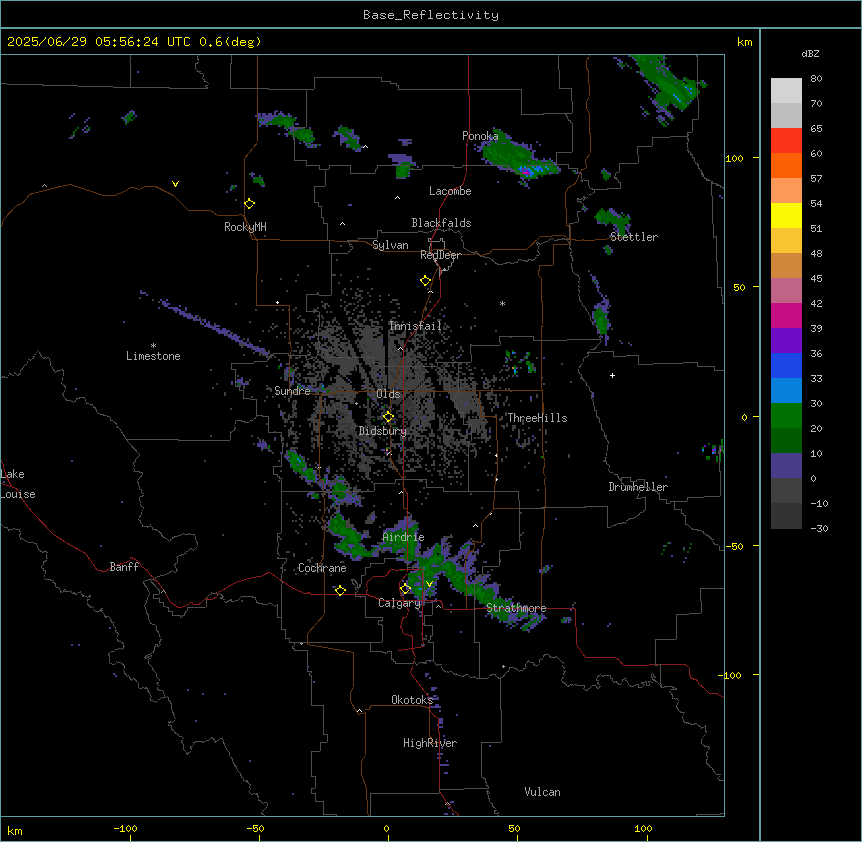Click the Lake Louise label
This screenshot has width=862, height=842.
[18, 484]
